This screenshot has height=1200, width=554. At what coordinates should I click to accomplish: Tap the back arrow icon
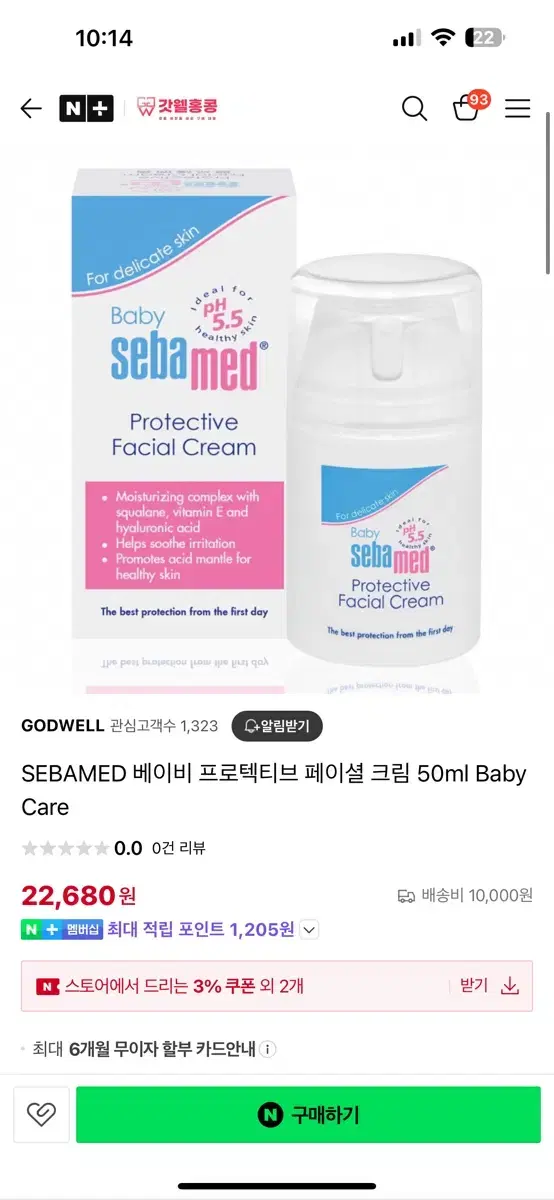[31, 109]
